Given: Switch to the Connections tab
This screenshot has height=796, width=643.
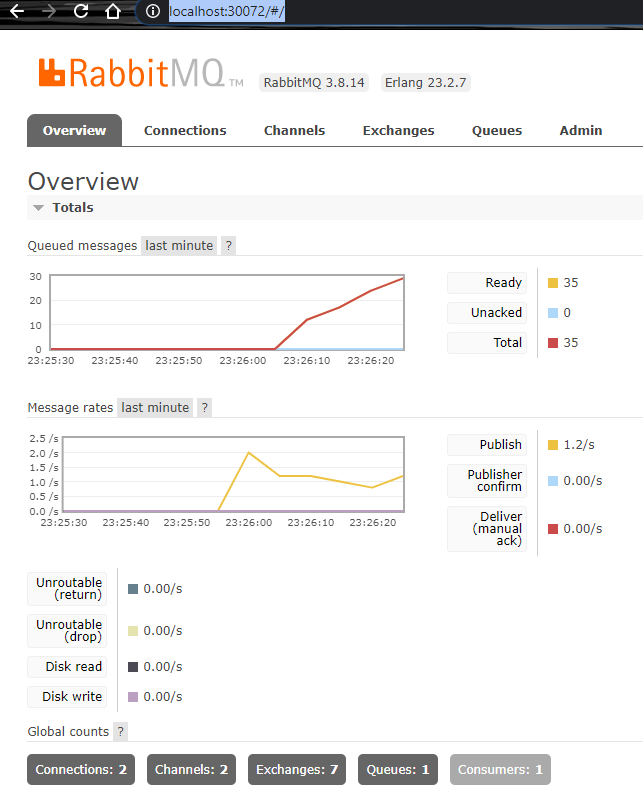Looking at the screenshot, I should [x=185, y=131].
